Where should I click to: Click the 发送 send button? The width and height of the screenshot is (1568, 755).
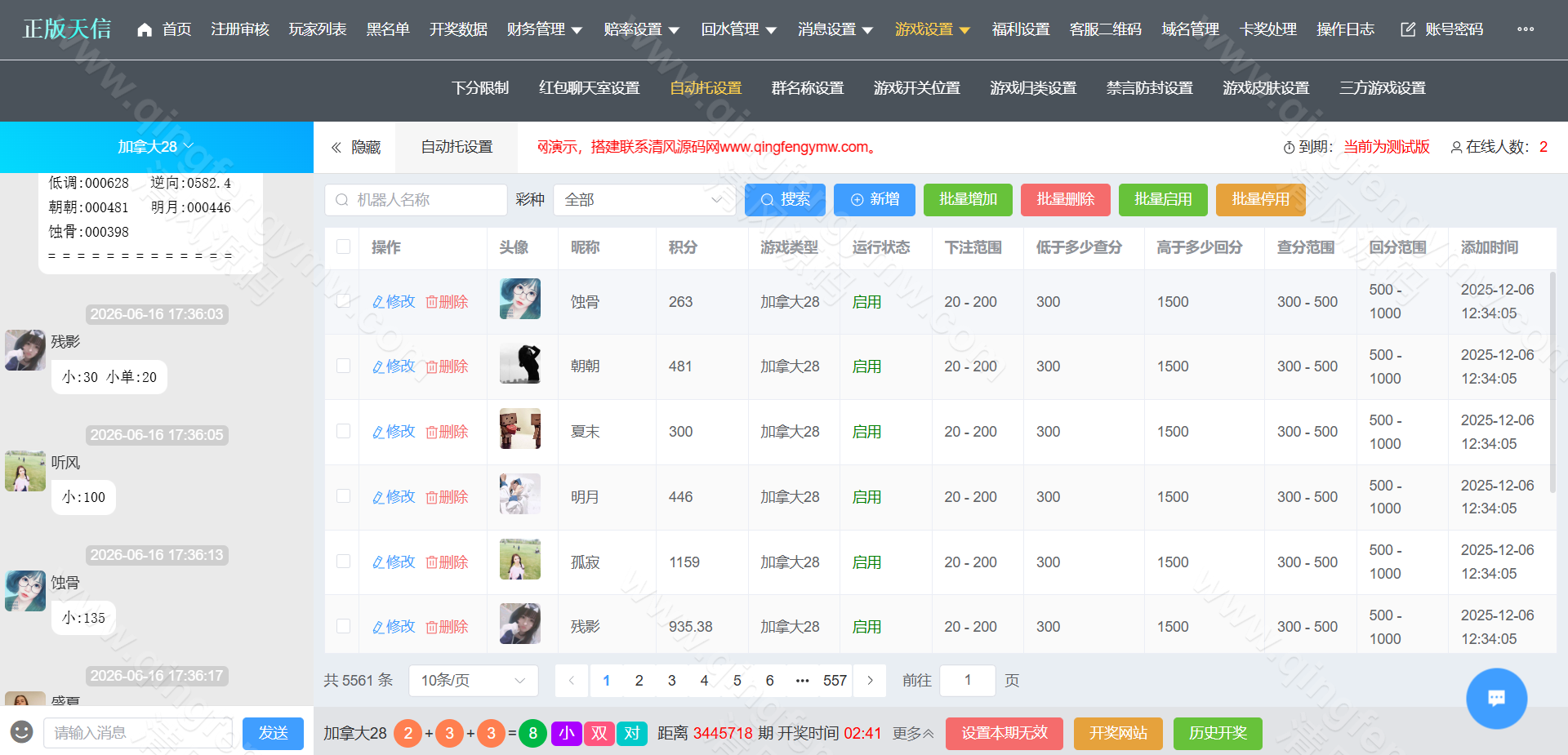pos(273,734)
